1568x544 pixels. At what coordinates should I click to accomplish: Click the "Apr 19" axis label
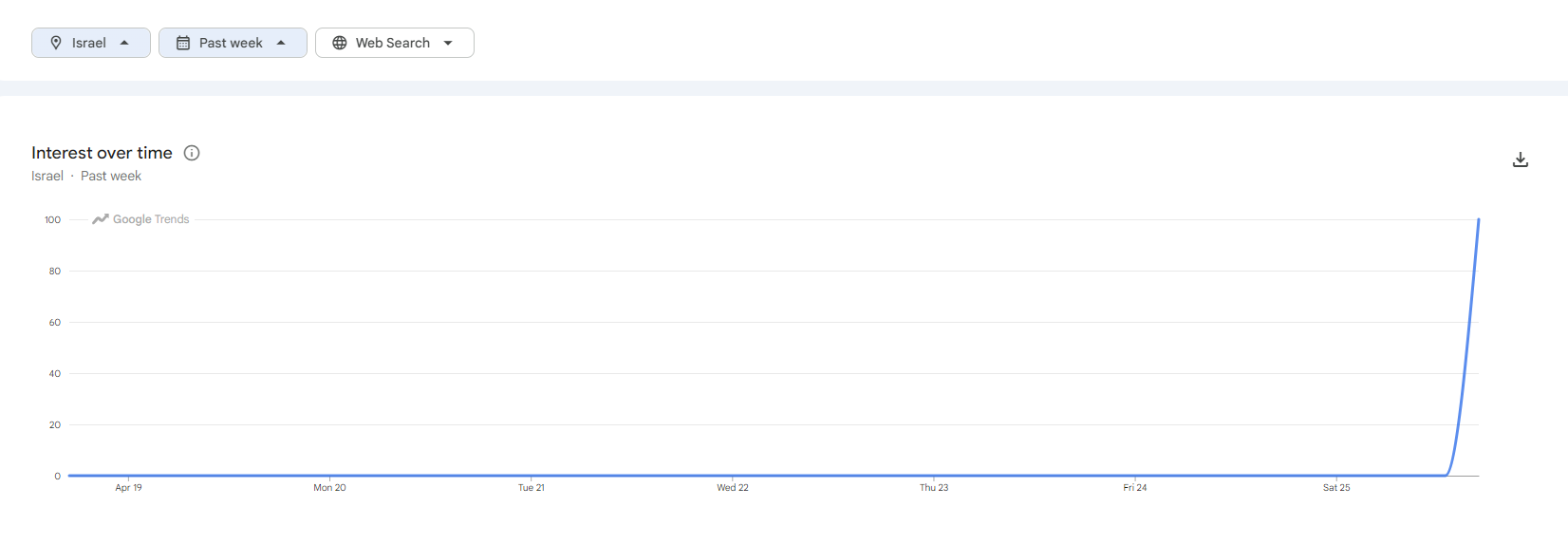[128, 488]
